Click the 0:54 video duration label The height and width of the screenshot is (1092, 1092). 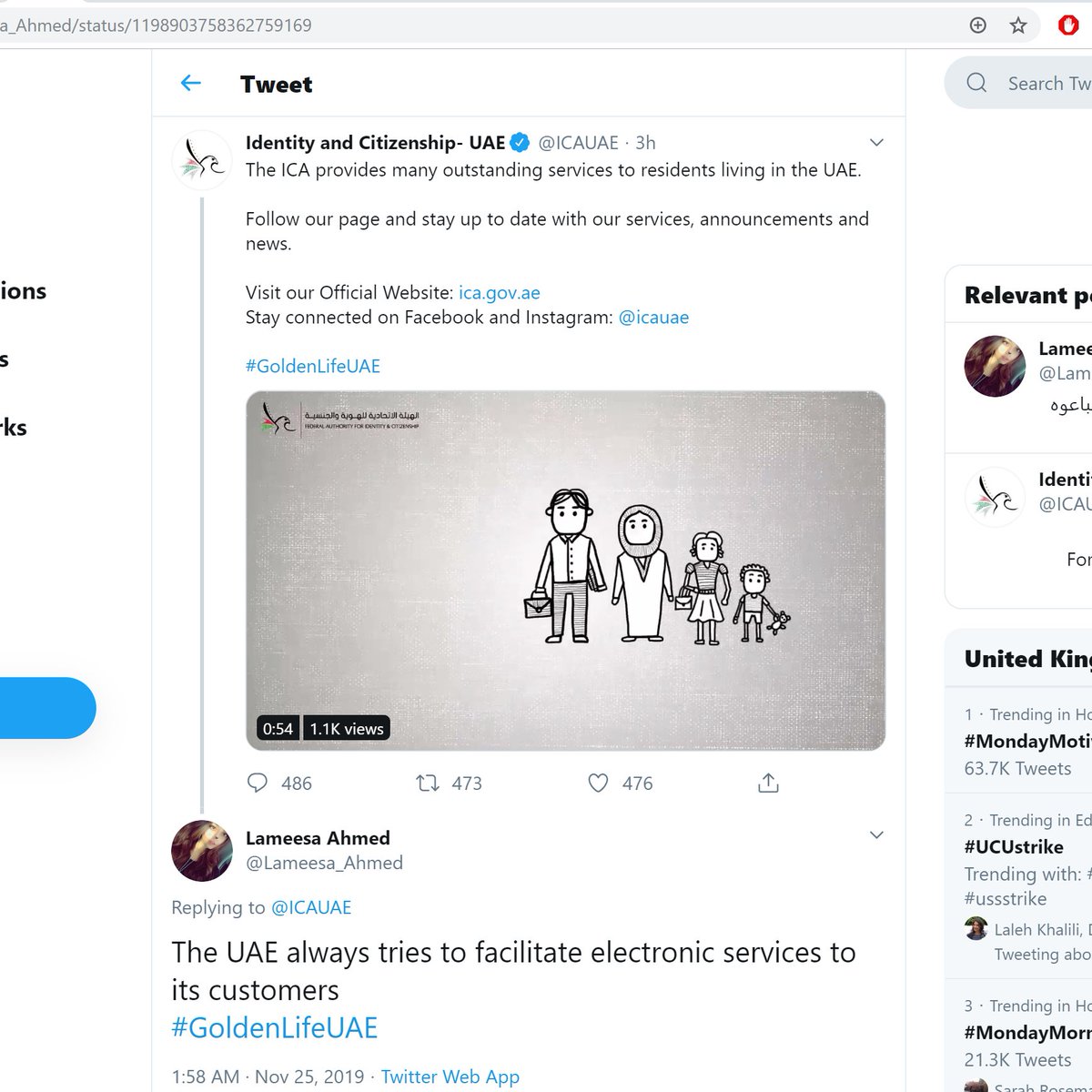pyautogui.click(x=278, y=729)
